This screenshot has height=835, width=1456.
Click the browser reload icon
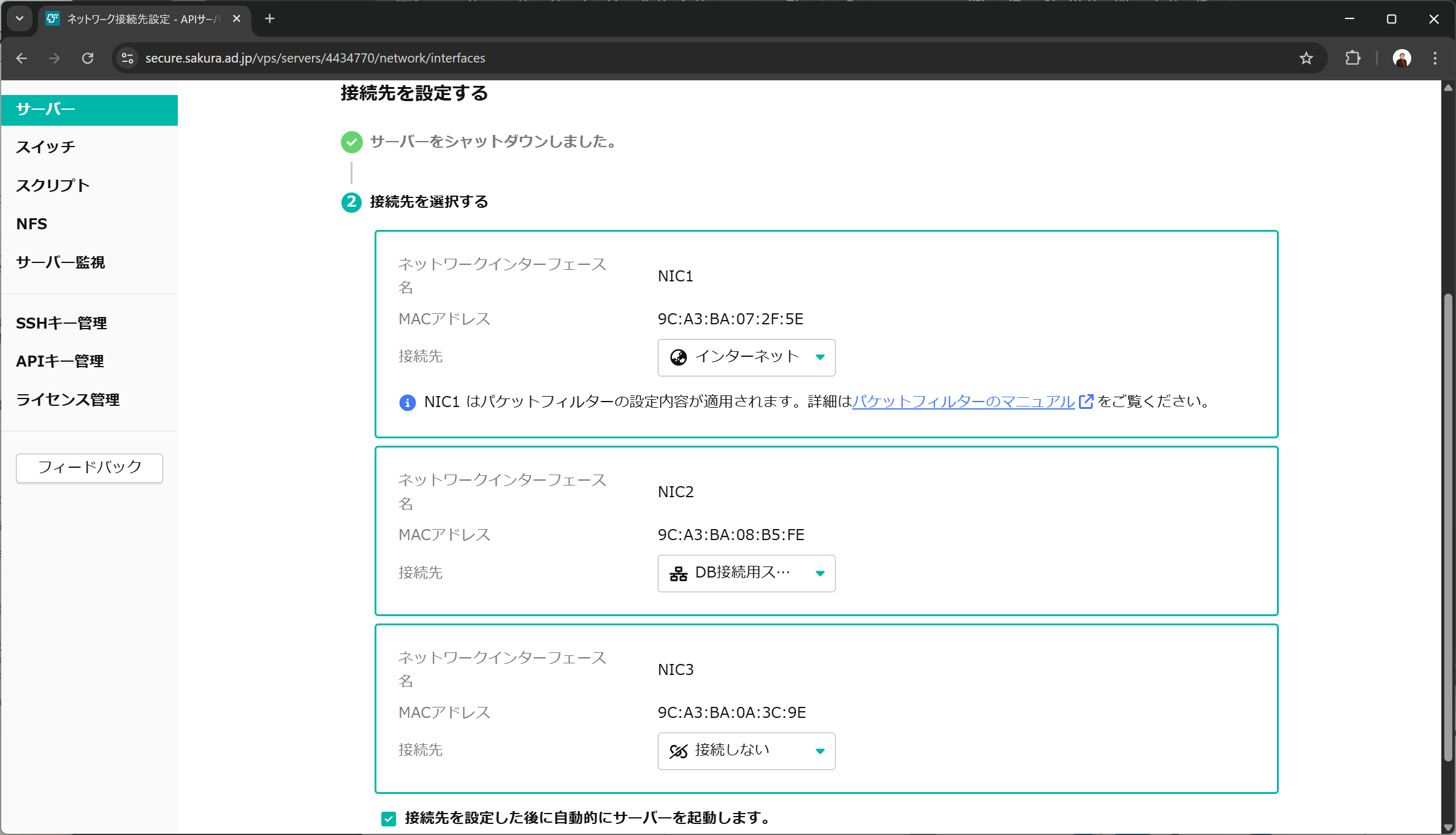pyautogui.click(x=88, y=58)
